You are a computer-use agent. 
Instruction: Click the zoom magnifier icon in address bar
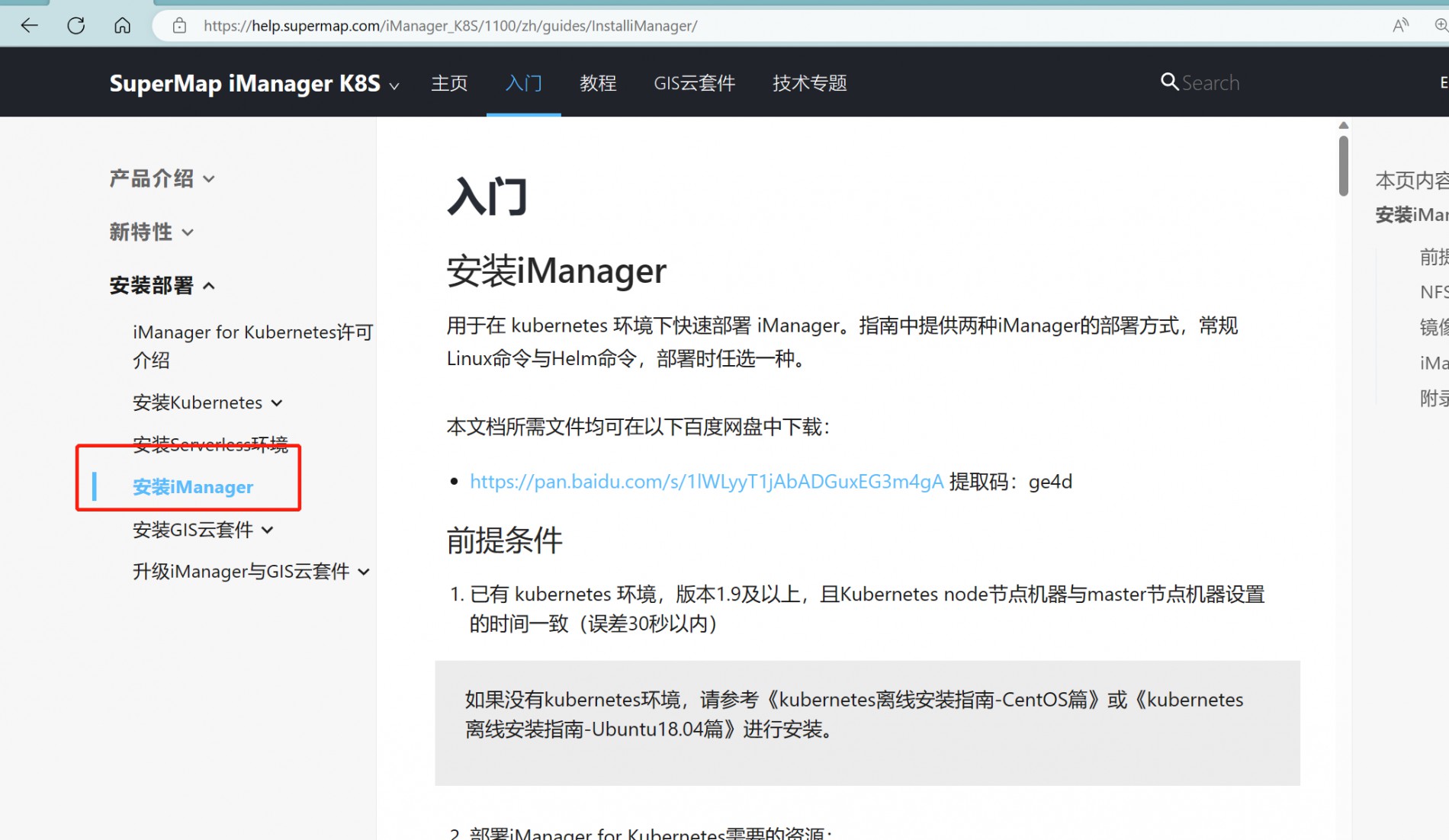[1441, 26]
